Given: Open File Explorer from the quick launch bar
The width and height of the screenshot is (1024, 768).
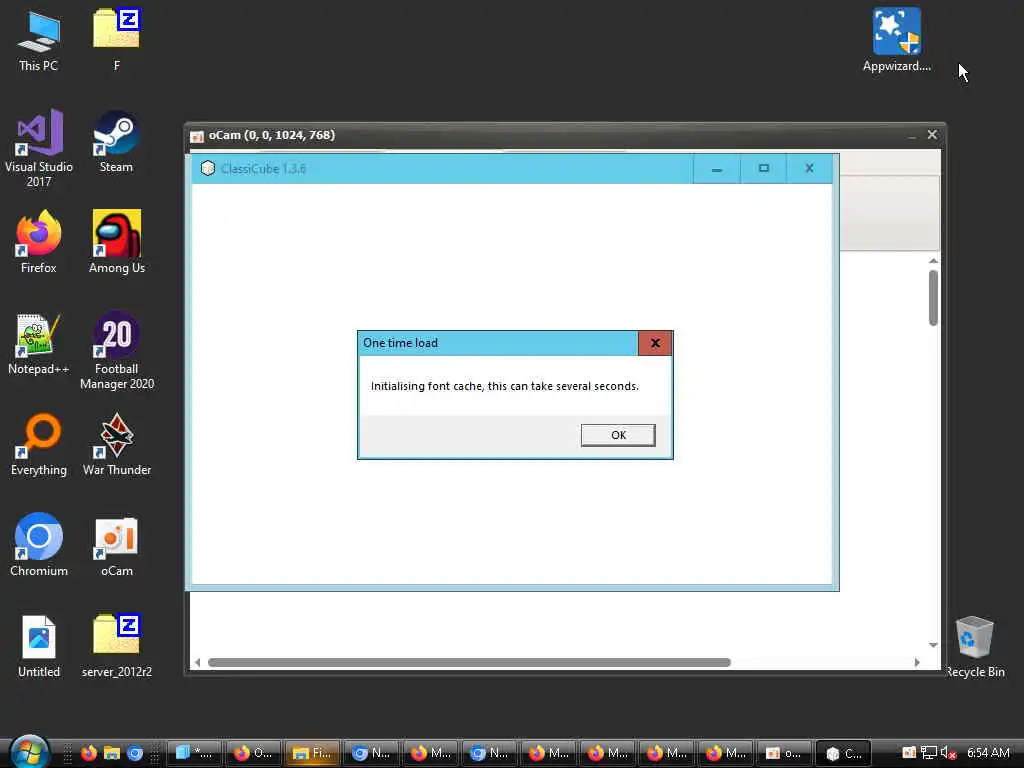Looking at the screenshot, I should 112,753.
